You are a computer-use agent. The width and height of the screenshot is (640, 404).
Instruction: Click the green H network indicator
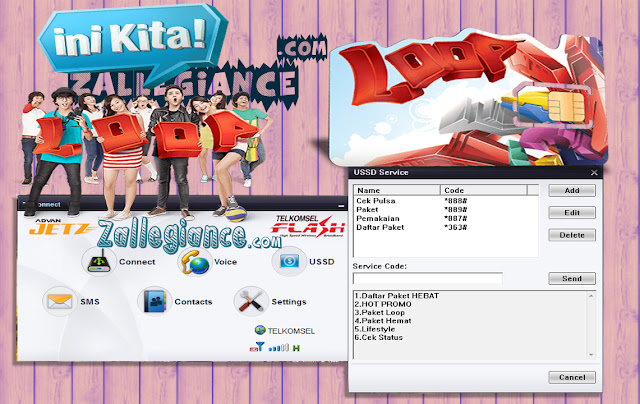(x=296, y=348)
